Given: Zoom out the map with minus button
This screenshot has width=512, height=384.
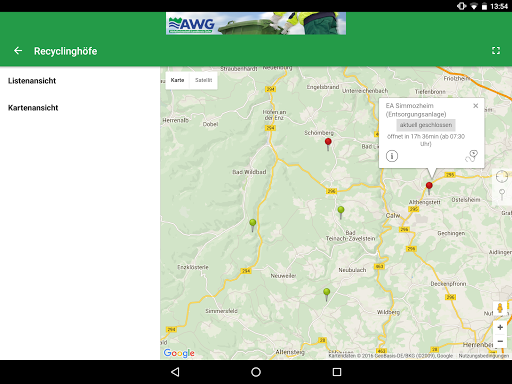Looking at the screenshot, I should (x=500, y=341).
